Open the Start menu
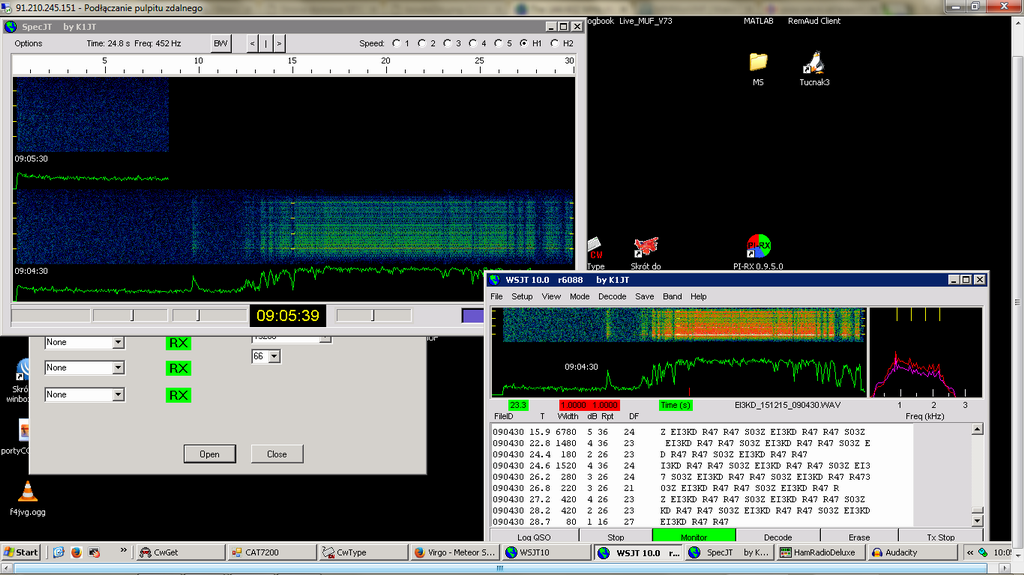Screen dimensions: 1024x575 (x=21, y=552)
